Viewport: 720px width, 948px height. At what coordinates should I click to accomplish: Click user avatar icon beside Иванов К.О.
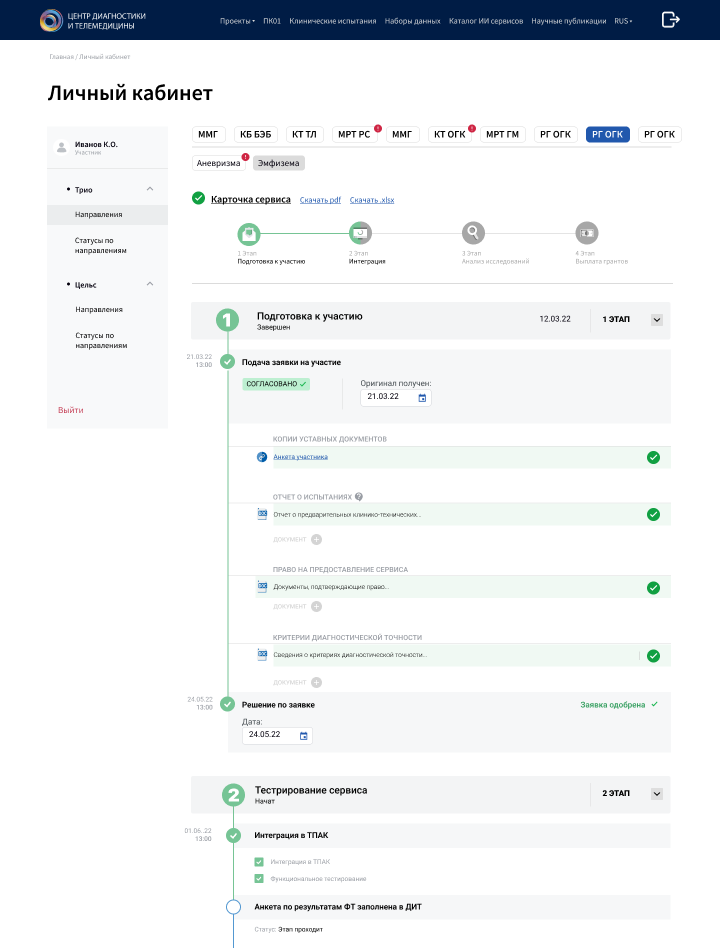pos(61,147)
